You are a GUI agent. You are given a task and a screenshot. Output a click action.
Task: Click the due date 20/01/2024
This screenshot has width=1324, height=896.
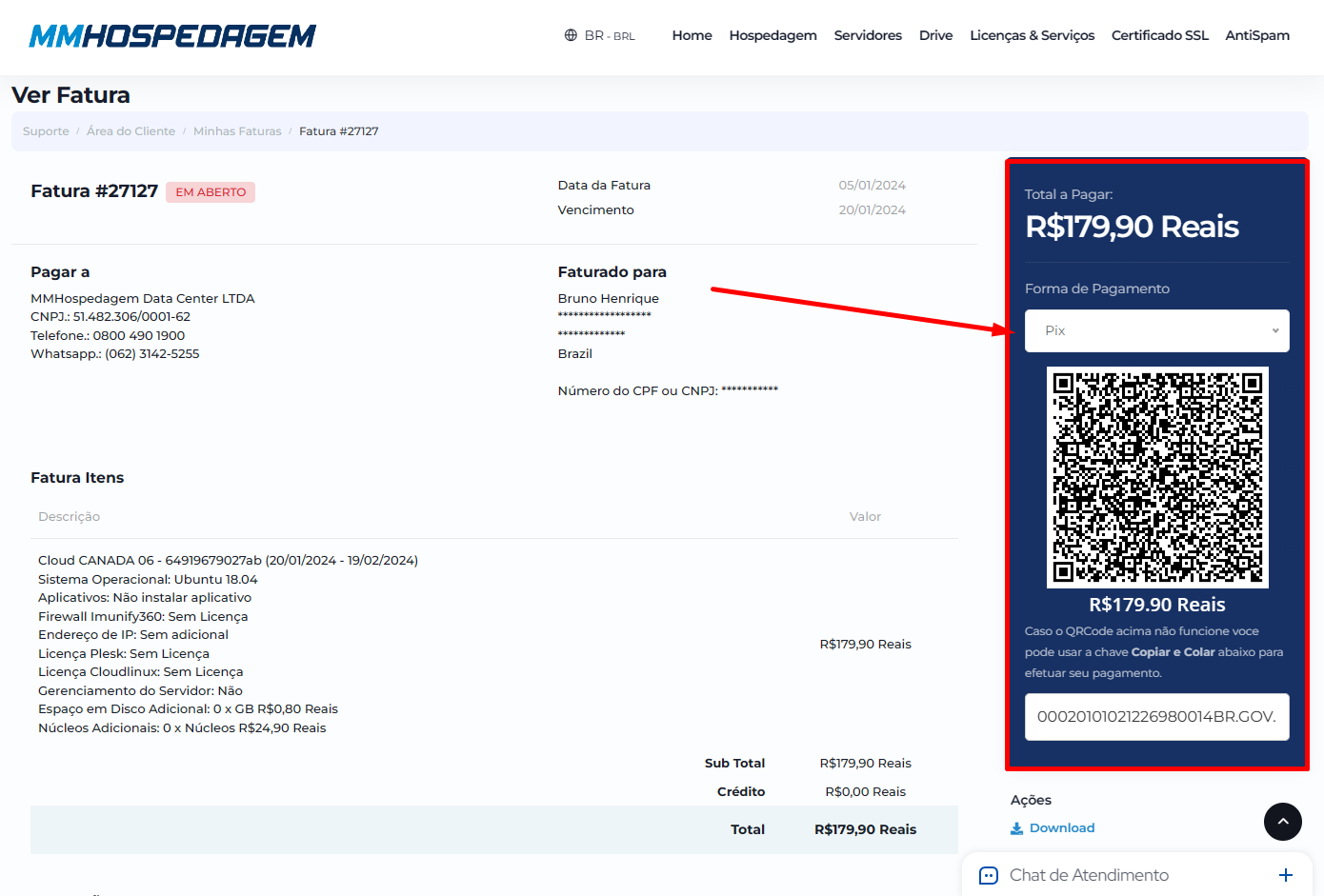pos(872,210)
